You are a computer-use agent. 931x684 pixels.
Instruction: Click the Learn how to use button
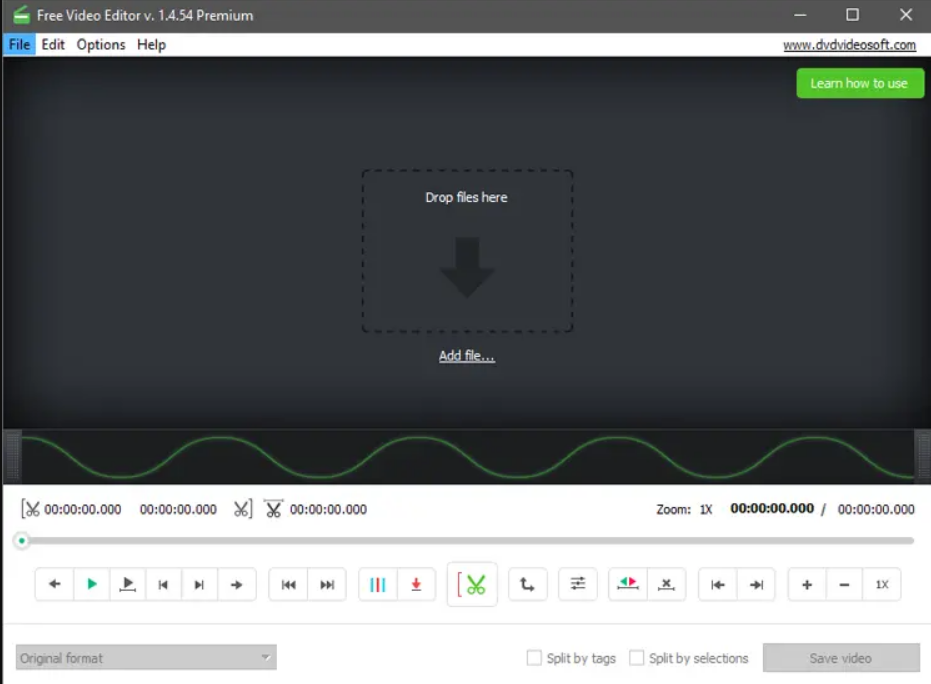859,83
